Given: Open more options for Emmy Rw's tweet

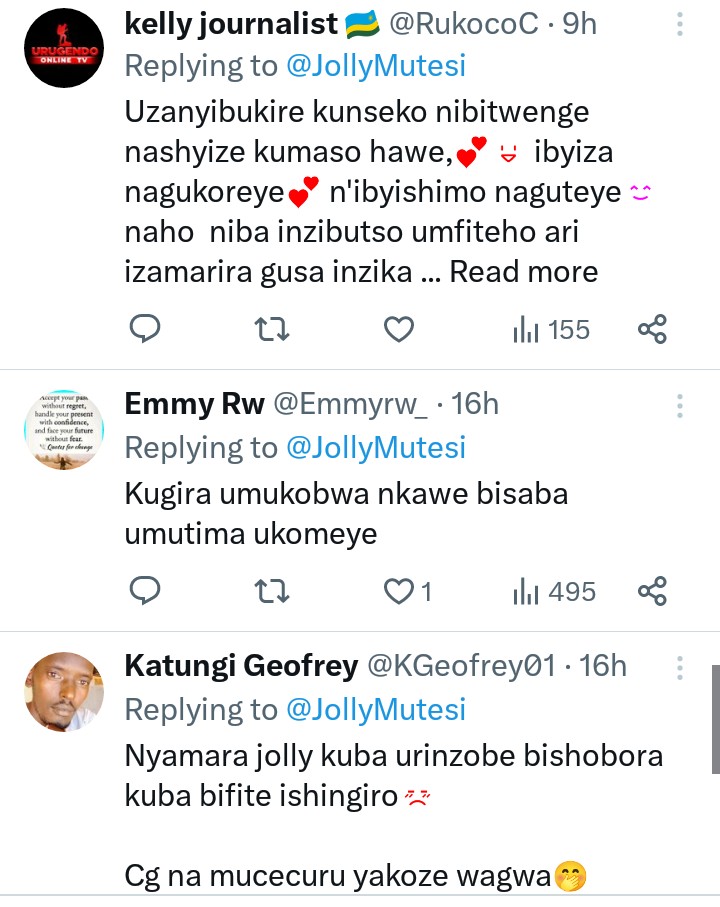Looking at the screenshot, I should click(680, 405).
